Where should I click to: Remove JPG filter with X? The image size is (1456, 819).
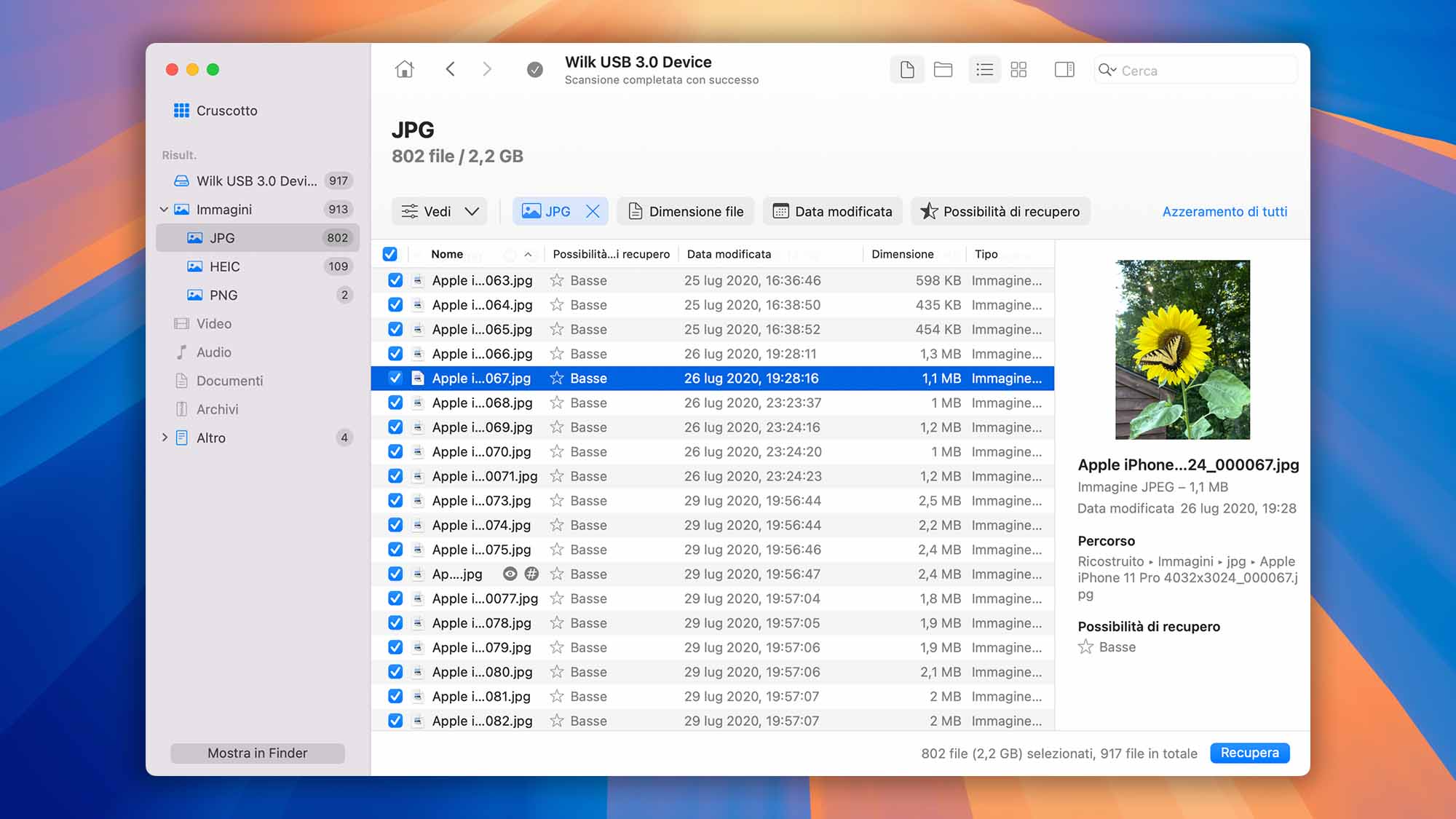(x=593, y=212)
